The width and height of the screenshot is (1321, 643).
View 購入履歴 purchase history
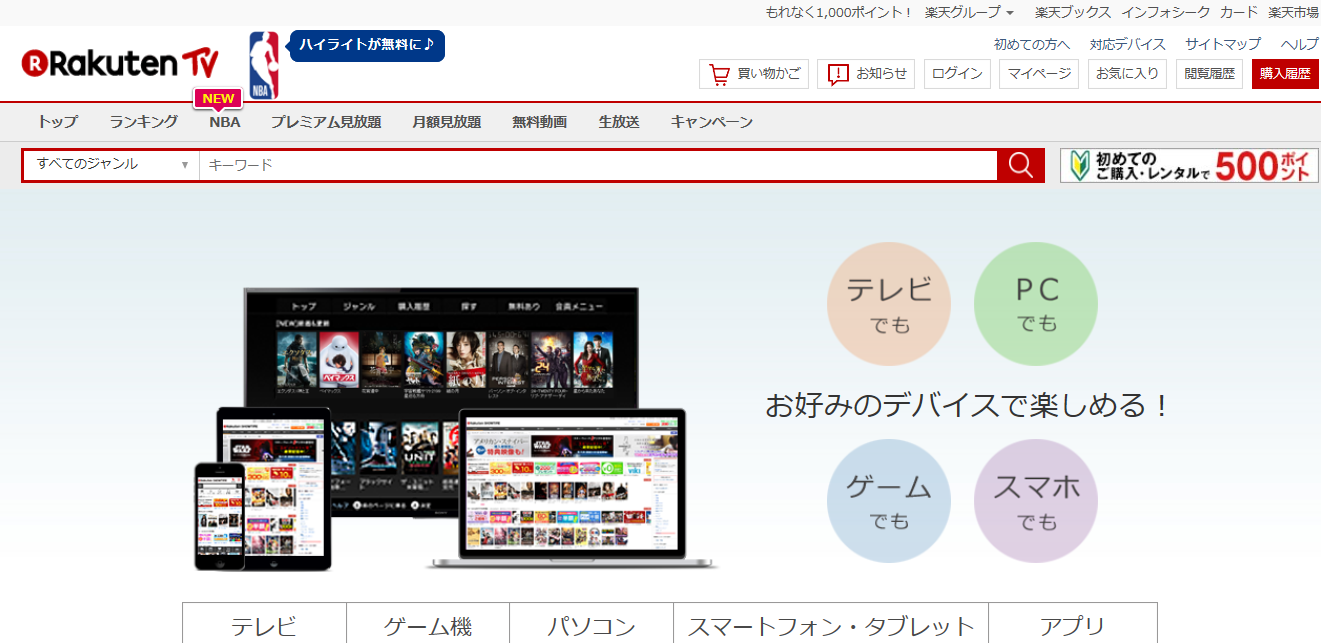tap(1285, 74)
